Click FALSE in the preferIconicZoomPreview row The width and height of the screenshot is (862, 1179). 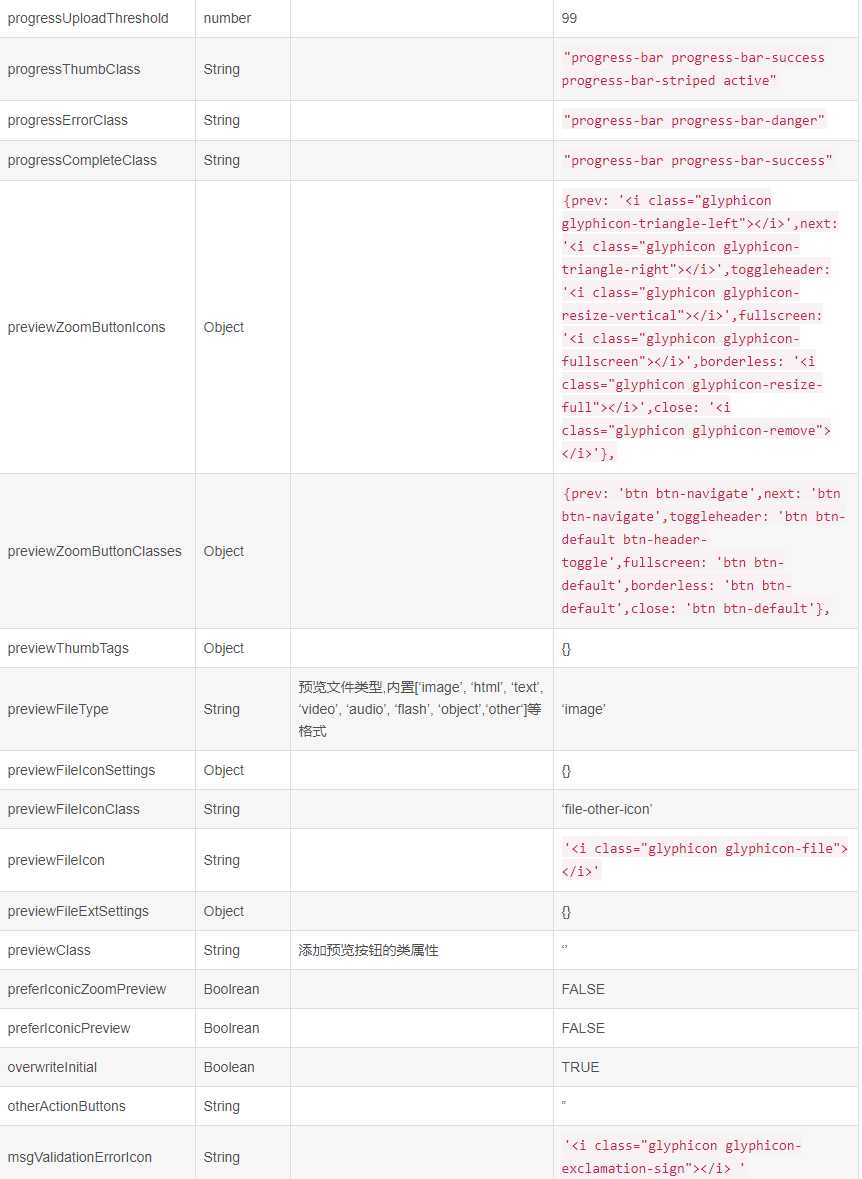pyautogui.click(x=583, y=989)
